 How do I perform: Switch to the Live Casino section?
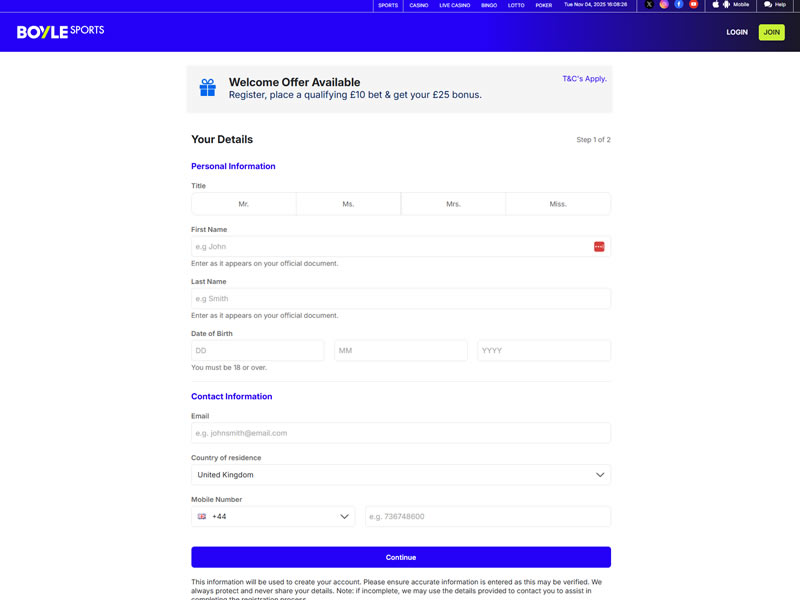point(454,5)
